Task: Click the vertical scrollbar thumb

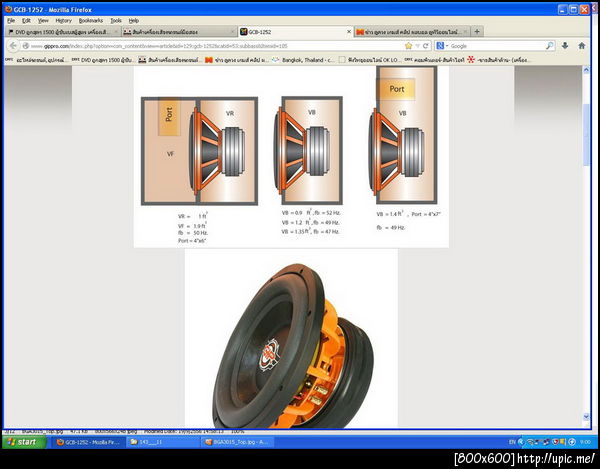Action: click(x=586, y=135)
